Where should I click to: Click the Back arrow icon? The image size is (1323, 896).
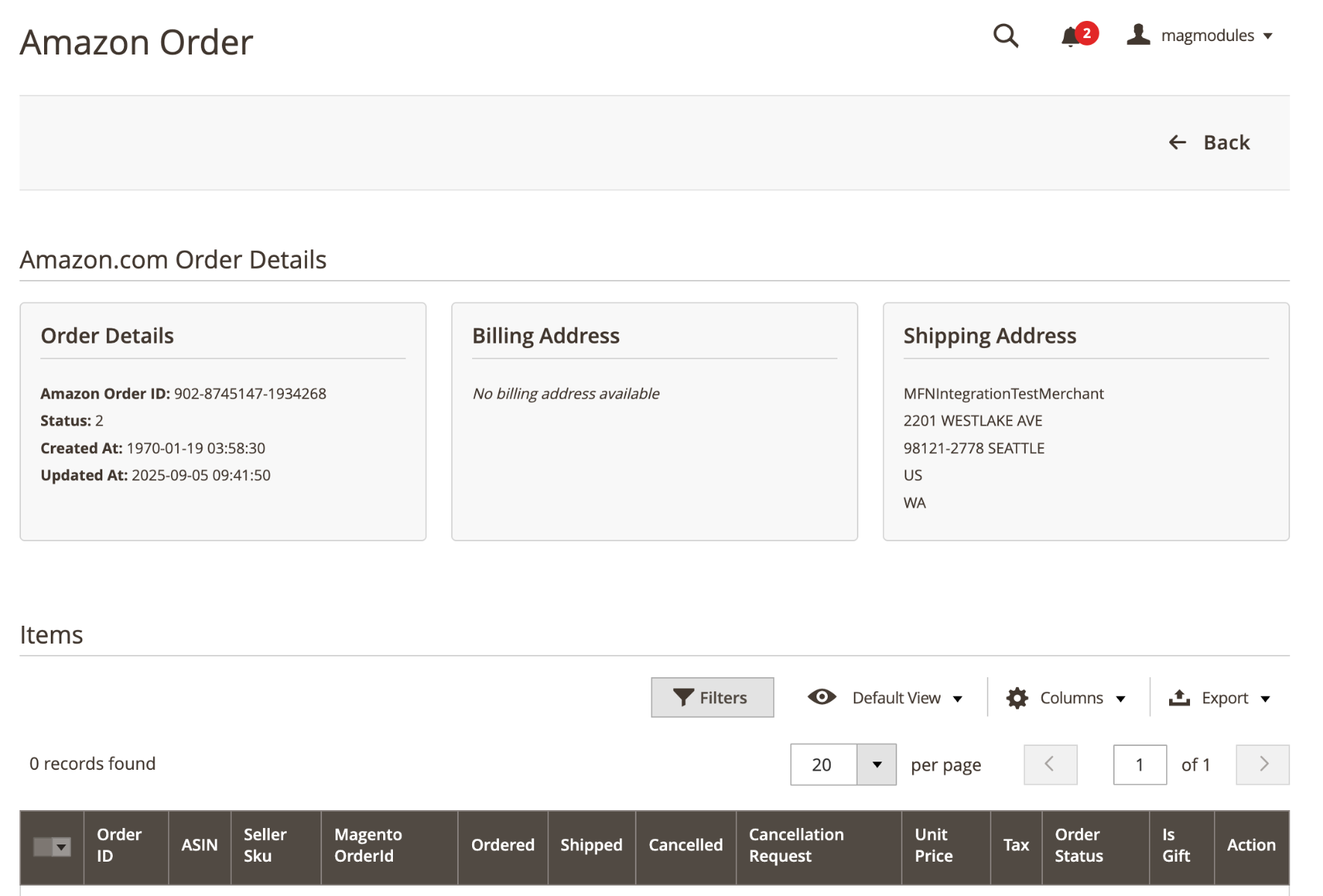pyautogui.click(x=1177, y=143)
